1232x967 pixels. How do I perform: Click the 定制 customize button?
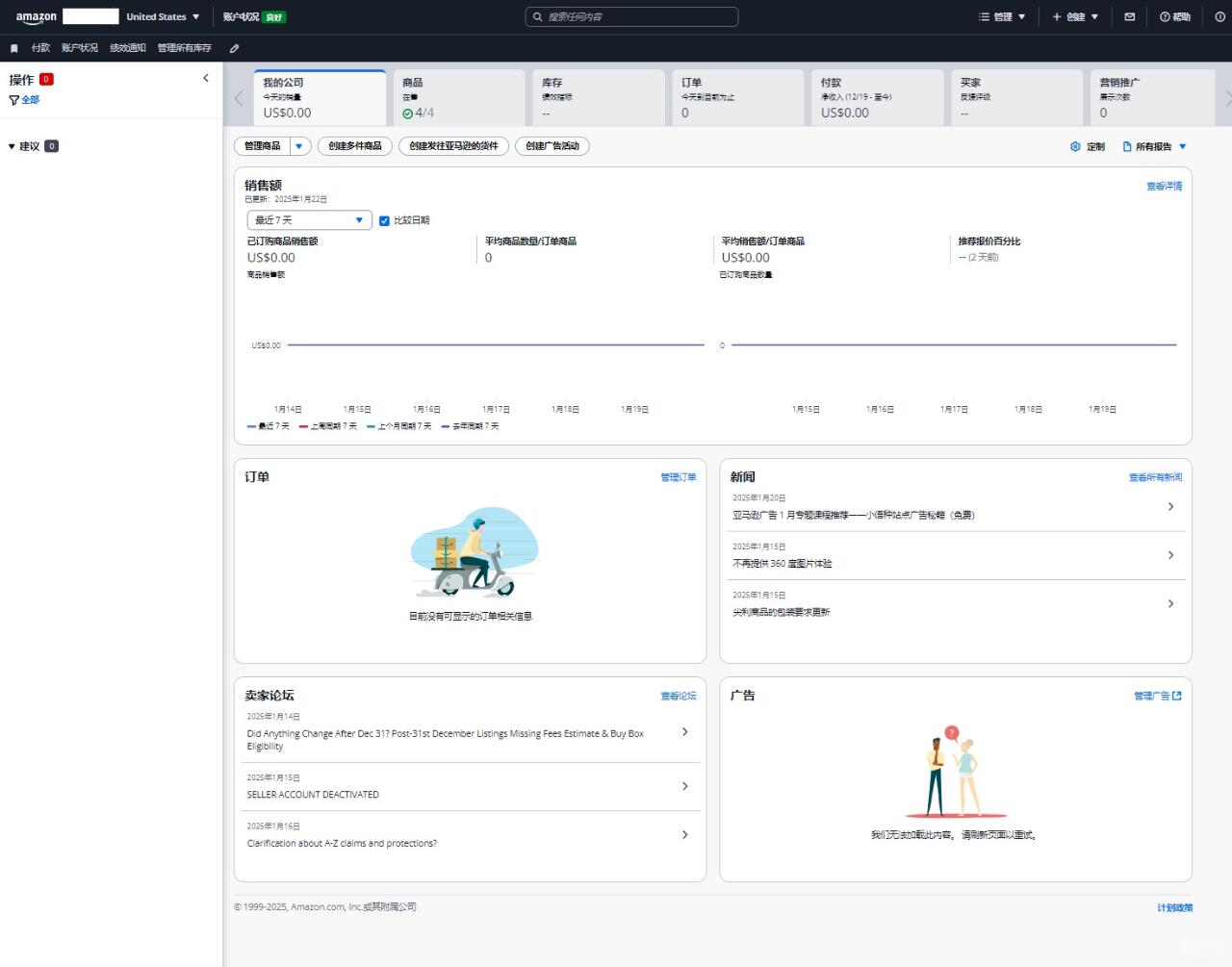tap(1088, 146)
